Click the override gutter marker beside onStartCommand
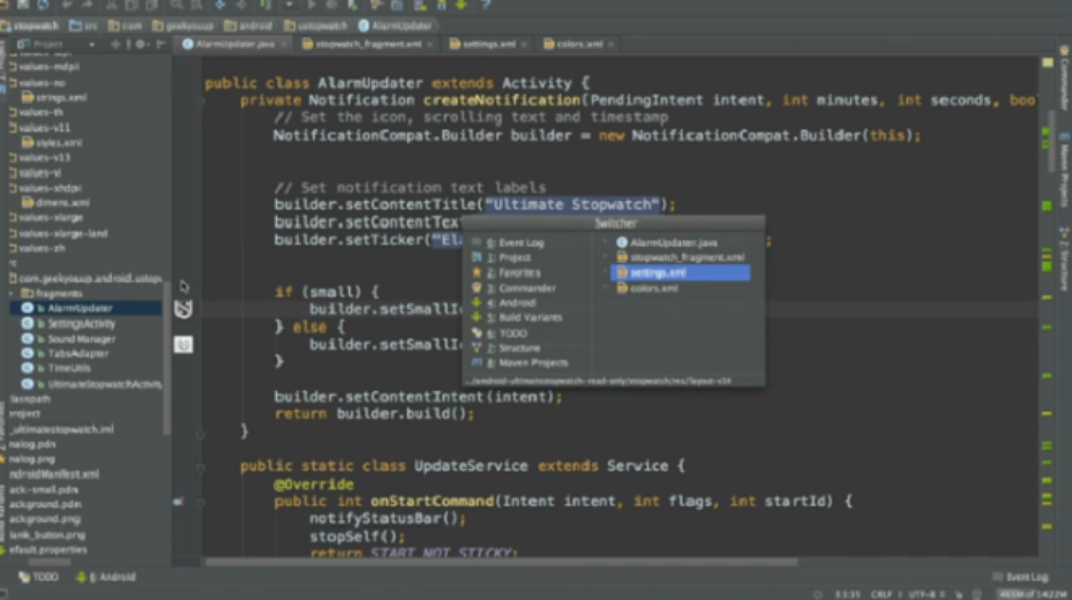1072x600 pixels. pyautogui.click(x=179, y=501)
